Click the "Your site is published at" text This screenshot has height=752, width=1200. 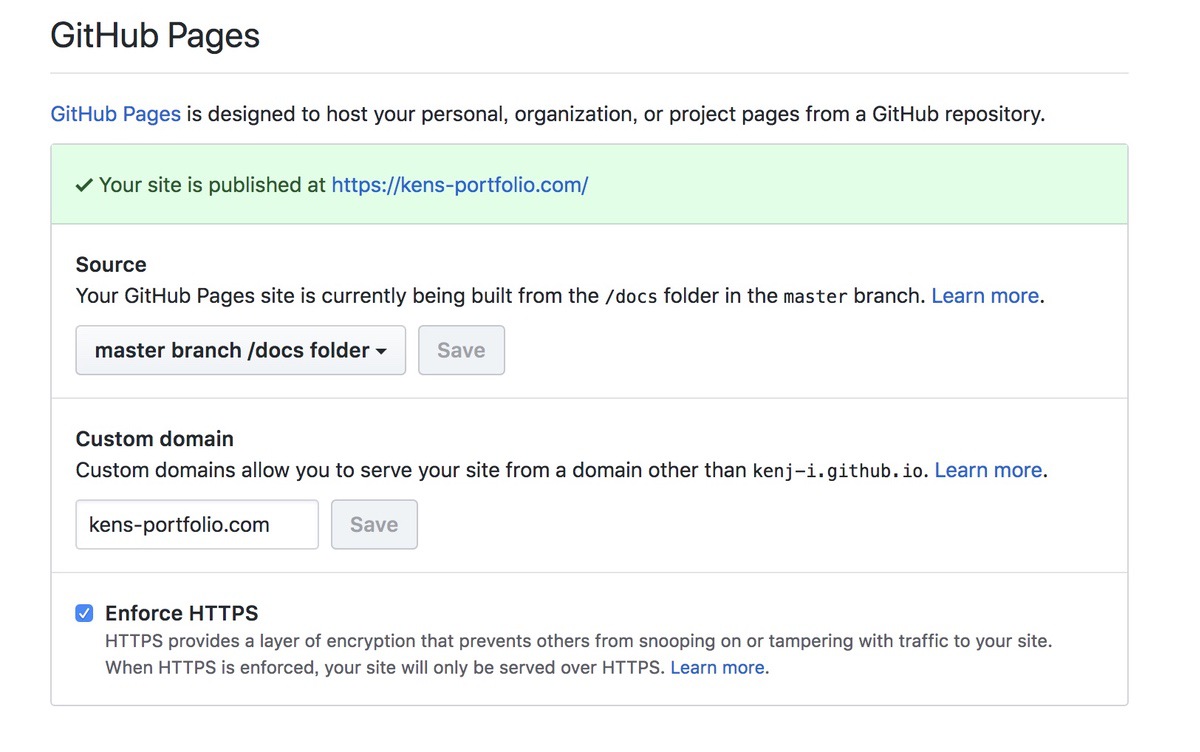tap(212, 185)
